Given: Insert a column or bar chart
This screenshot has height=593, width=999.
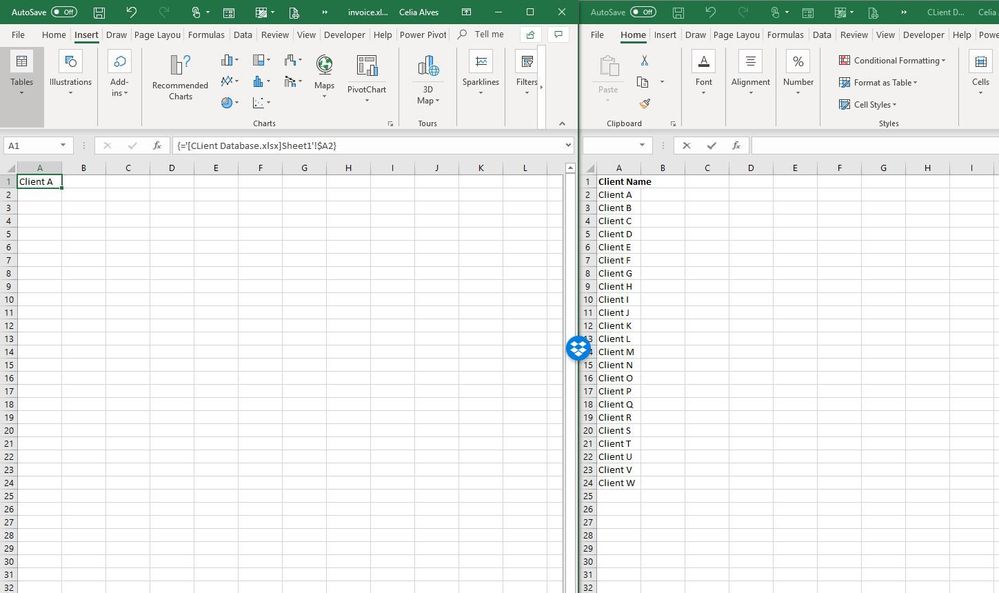Looking at the screenshot, I should (x=229, y=61).
